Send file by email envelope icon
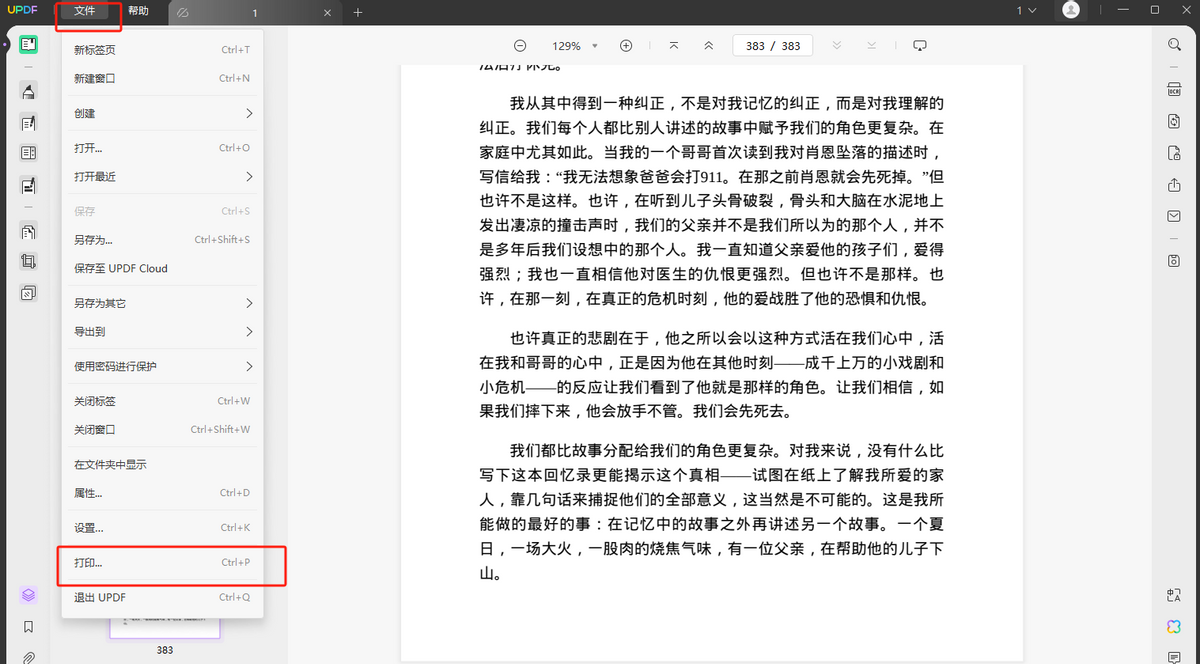Screen dimensions: 1200x664 [x=1174, y=216]
